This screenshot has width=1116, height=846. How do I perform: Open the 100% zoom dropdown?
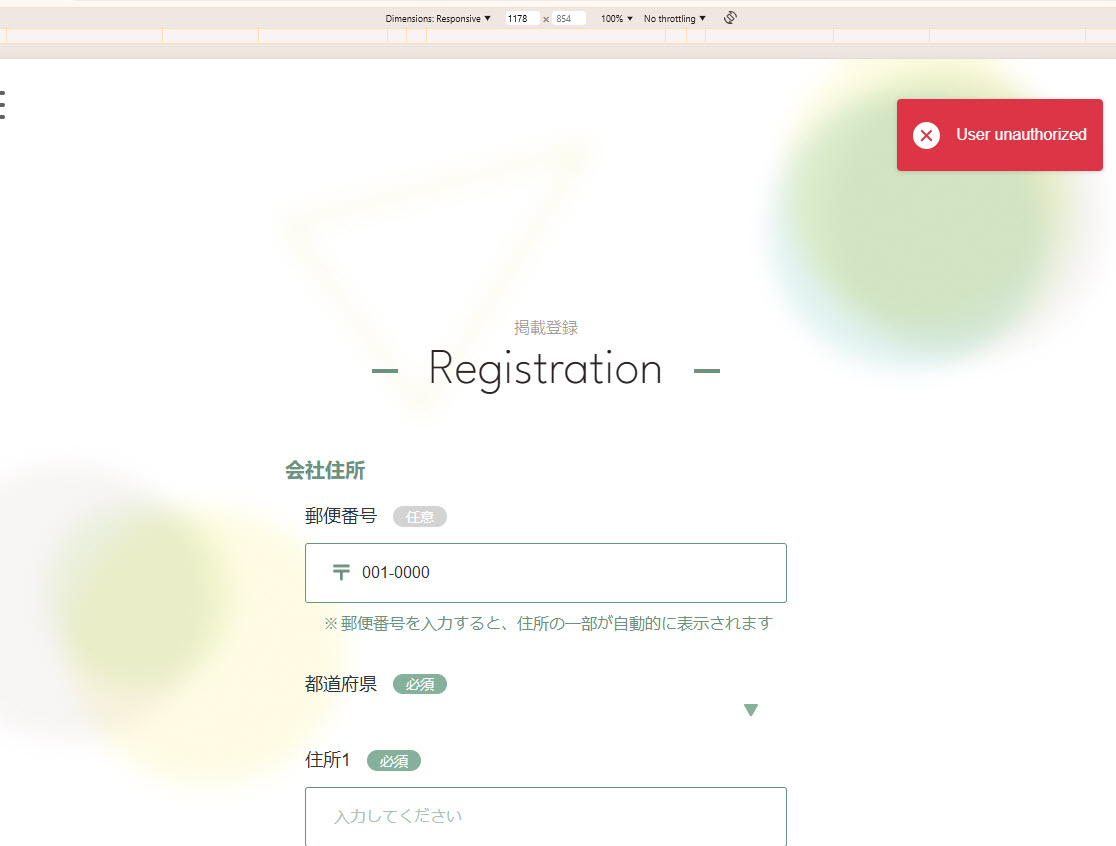[617, 19]
